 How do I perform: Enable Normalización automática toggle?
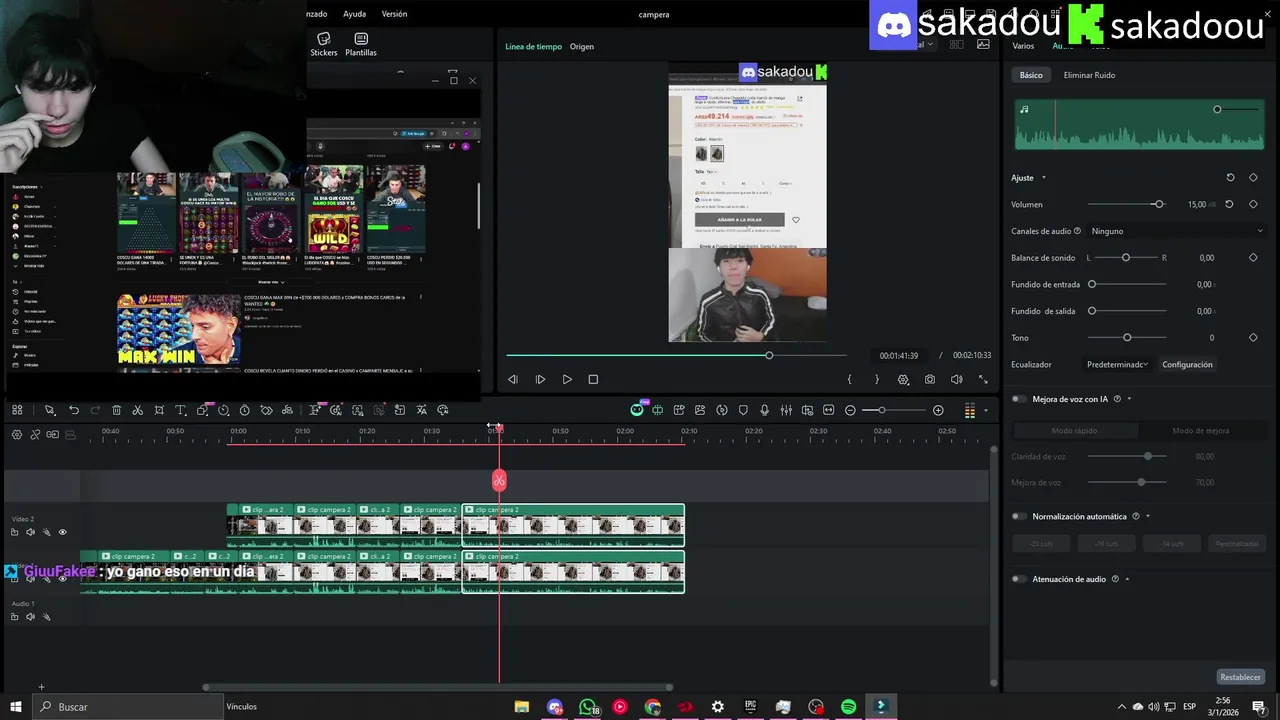[x=1019, y=517]
